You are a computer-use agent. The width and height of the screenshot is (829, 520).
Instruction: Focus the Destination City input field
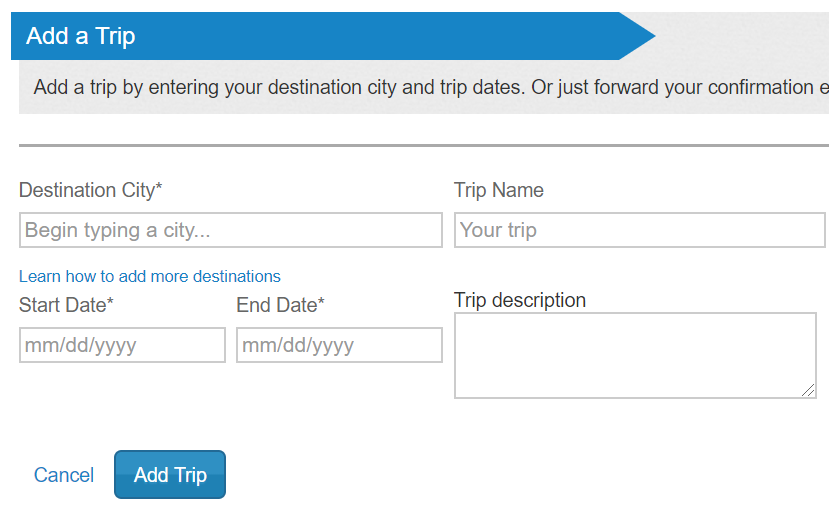tap(231, 230)
